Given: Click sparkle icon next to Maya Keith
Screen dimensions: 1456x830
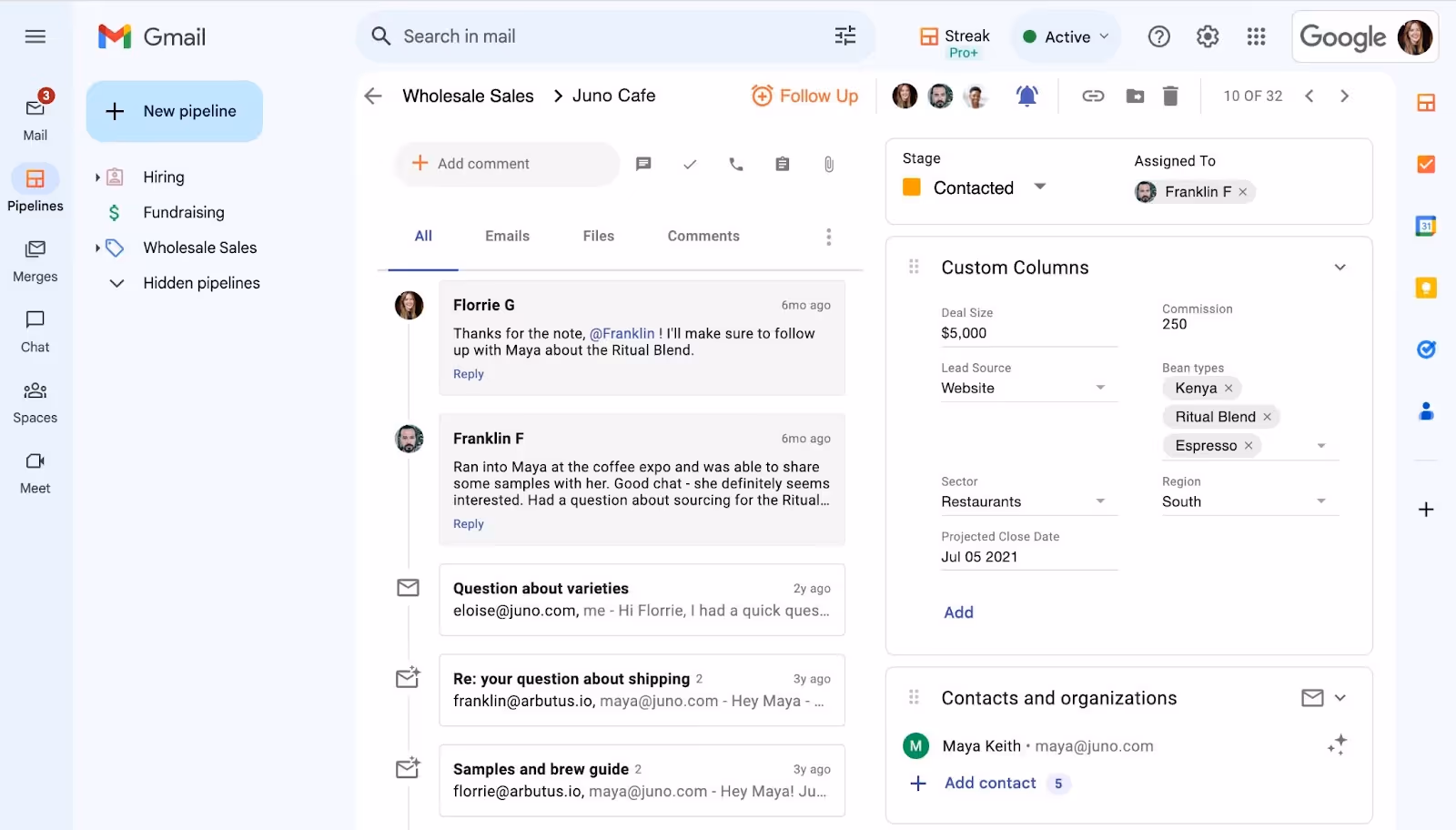Looking at the screenshot, I should pos(1337,744).
